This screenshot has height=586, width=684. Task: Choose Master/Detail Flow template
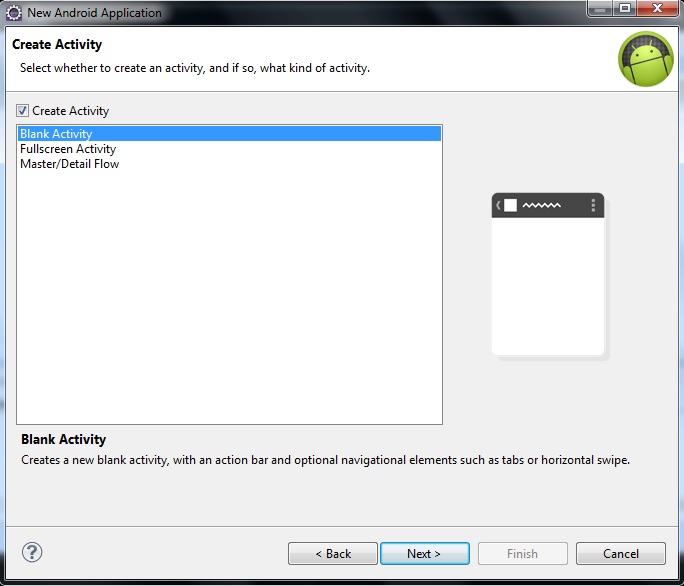229,164
